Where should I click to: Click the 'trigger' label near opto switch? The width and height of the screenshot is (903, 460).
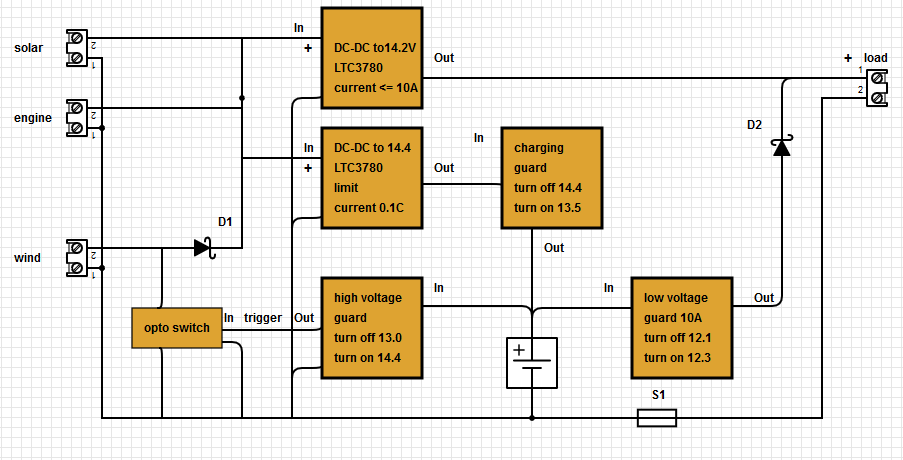pyautogui.click(x=262, y=318)
